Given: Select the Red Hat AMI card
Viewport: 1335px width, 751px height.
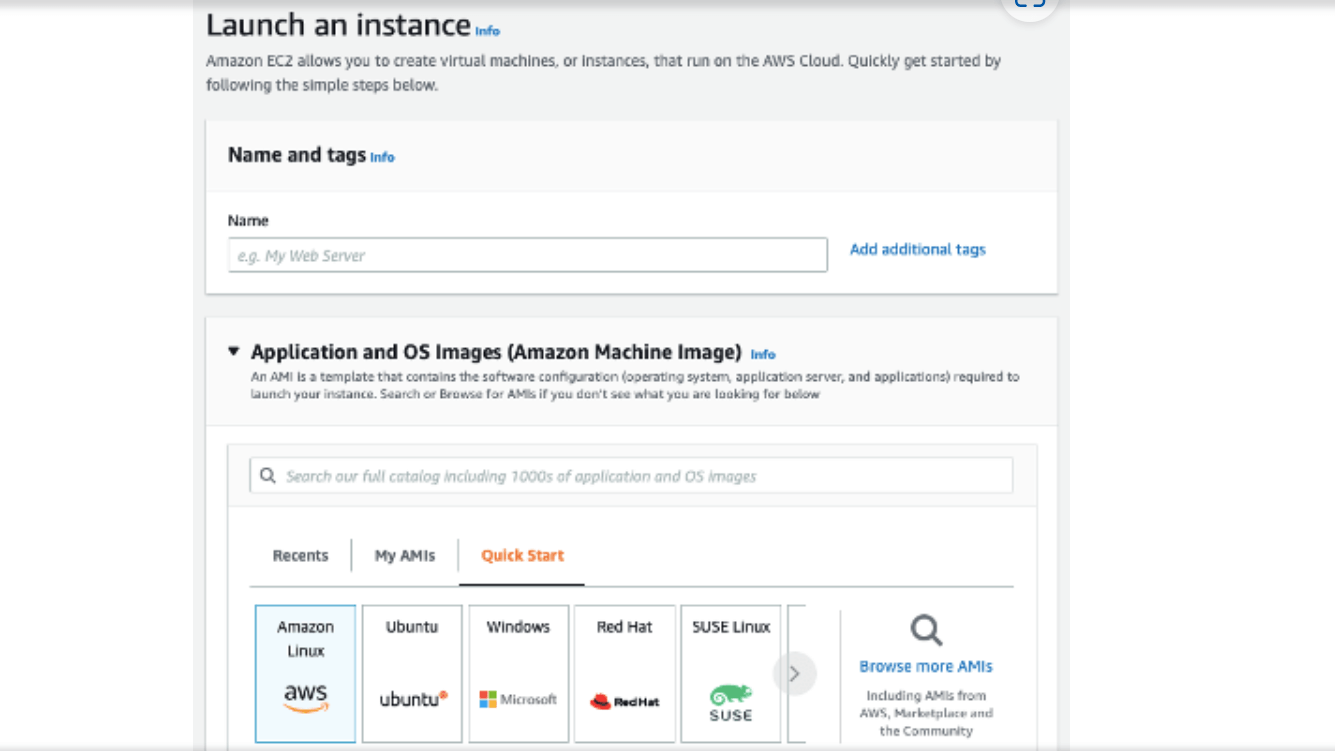Looking at the screenshot, I should coord(625,672).
